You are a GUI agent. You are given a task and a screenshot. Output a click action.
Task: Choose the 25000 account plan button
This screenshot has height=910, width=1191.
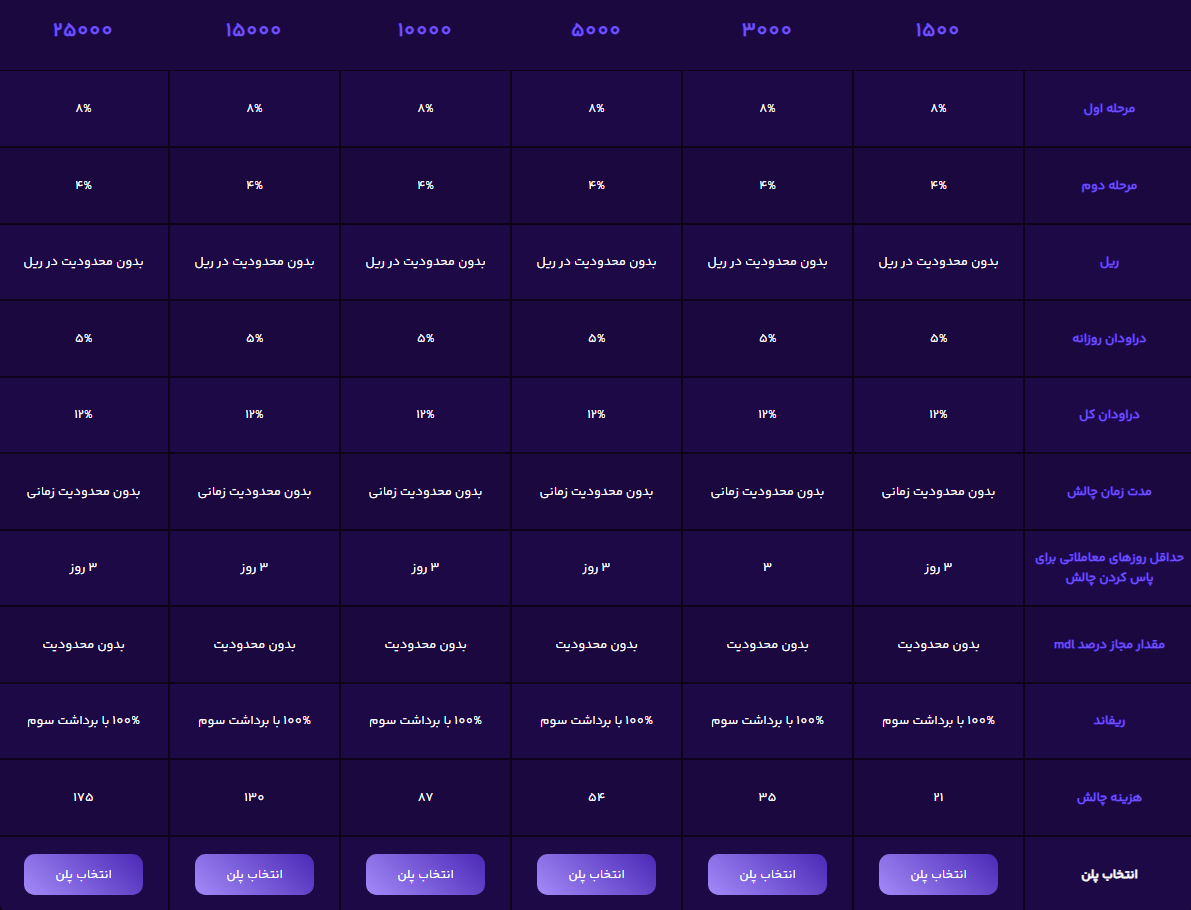tap(84, 874)
